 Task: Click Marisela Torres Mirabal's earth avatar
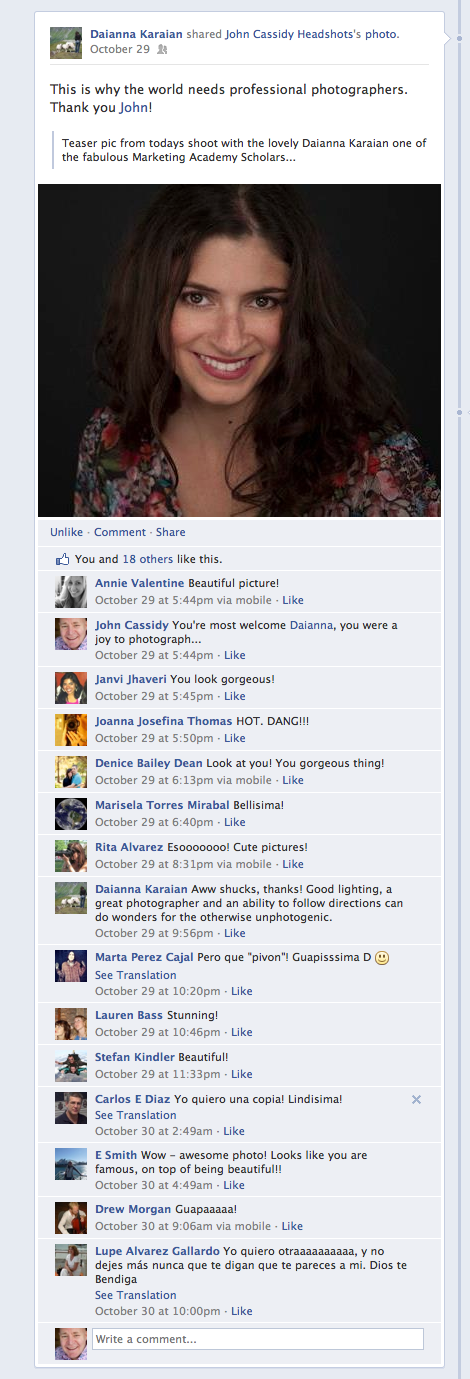(x=71, y=814)
